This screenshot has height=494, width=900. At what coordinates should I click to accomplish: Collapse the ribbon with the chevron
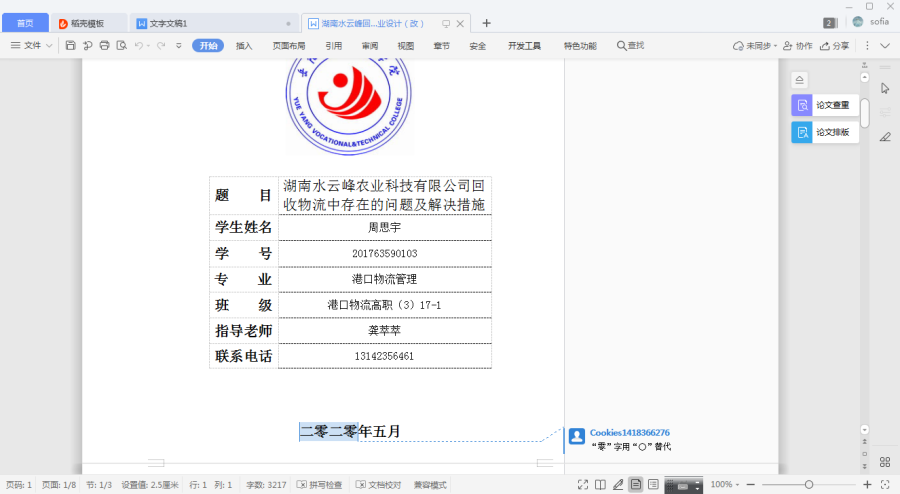(x=885, y=45)
